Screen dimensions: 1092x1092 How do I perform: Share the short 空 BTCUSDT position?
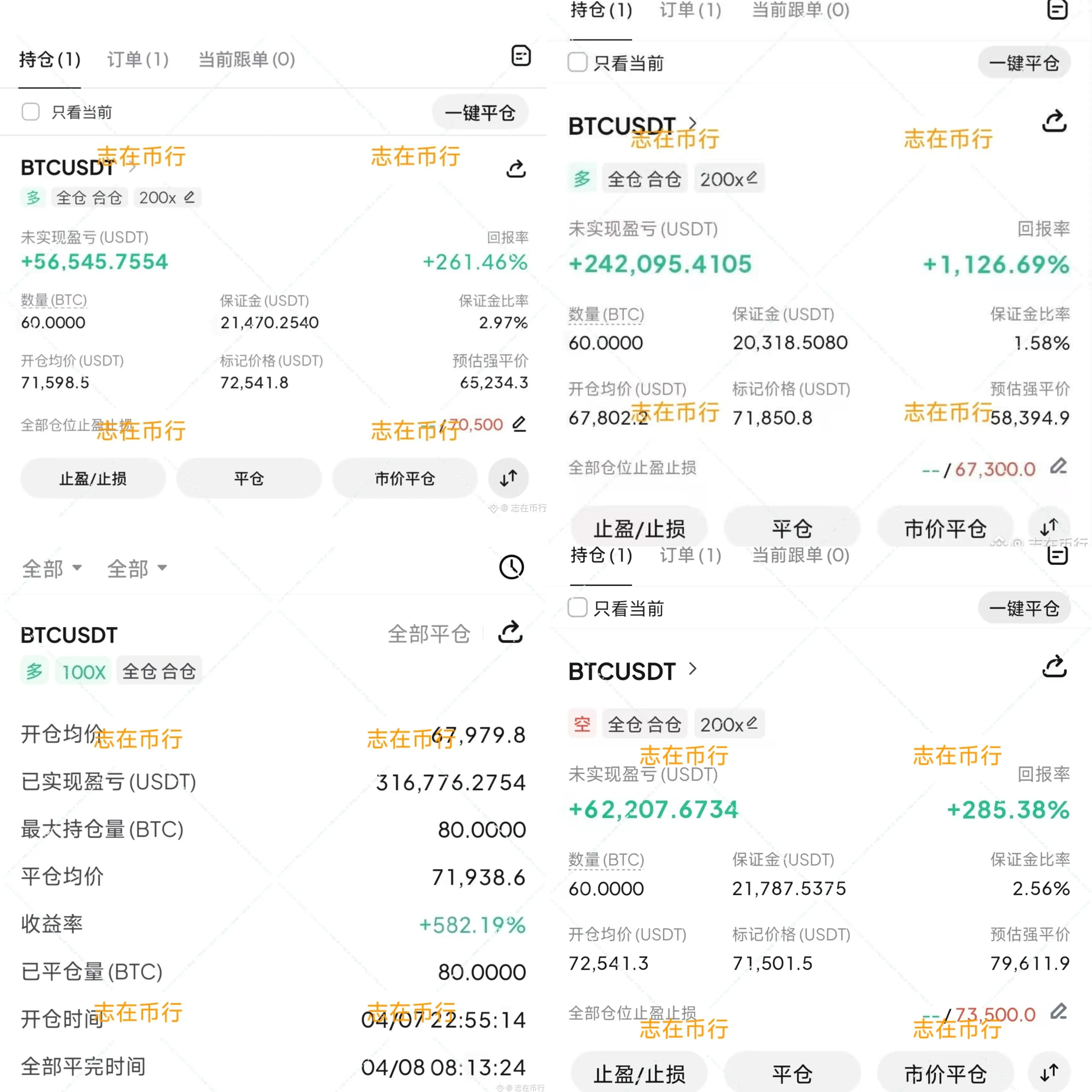point(1054,668)
